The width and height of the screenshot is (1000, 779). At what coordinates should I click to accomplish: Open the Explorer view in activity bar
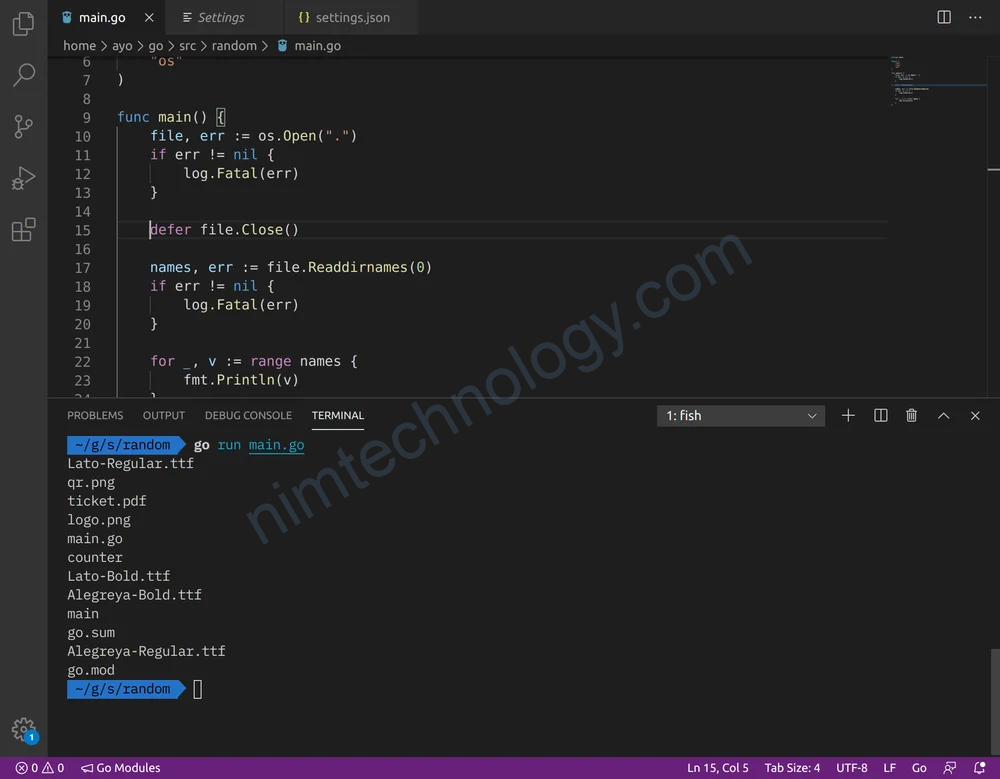[23, 24]
